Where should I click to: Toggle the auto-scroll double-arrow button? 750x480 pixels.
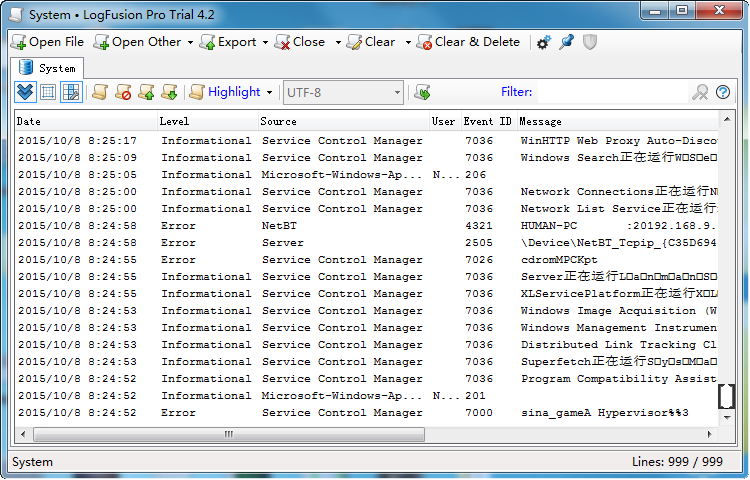point(25,92)
